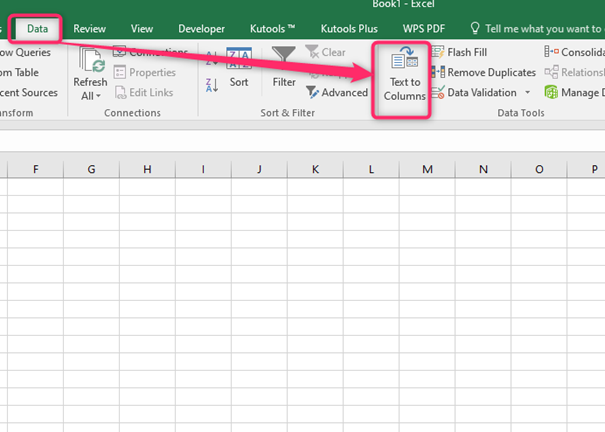Open the WPS PDF tab
605x432 pixels.
click(424, 29)
